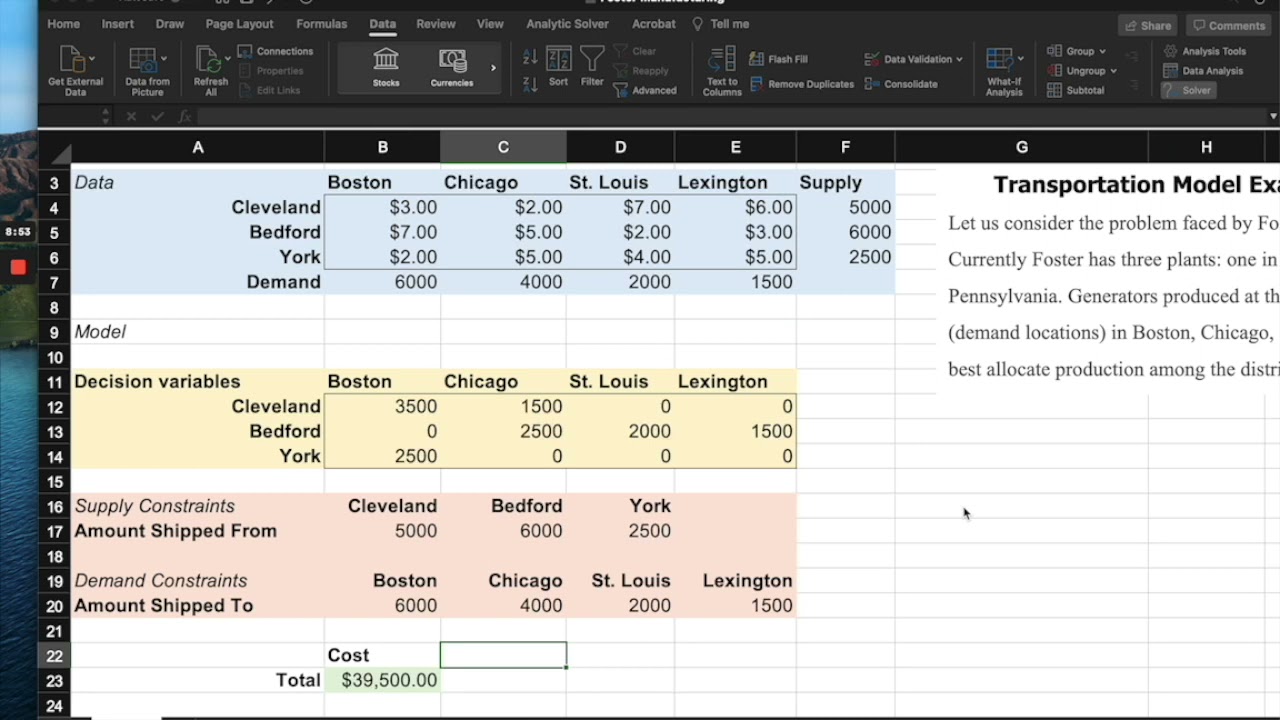Click the Get External Data icon

pyautogui.click(x=72, y=60)
